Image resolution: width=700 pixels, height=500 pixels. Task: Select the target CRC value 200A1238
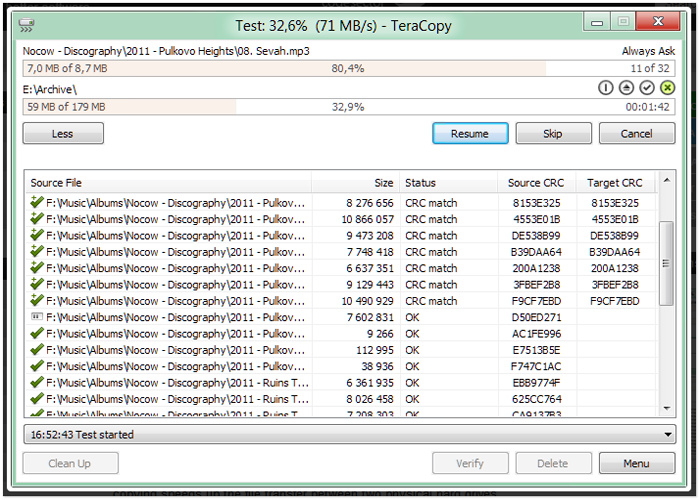[x=615, y=268]
